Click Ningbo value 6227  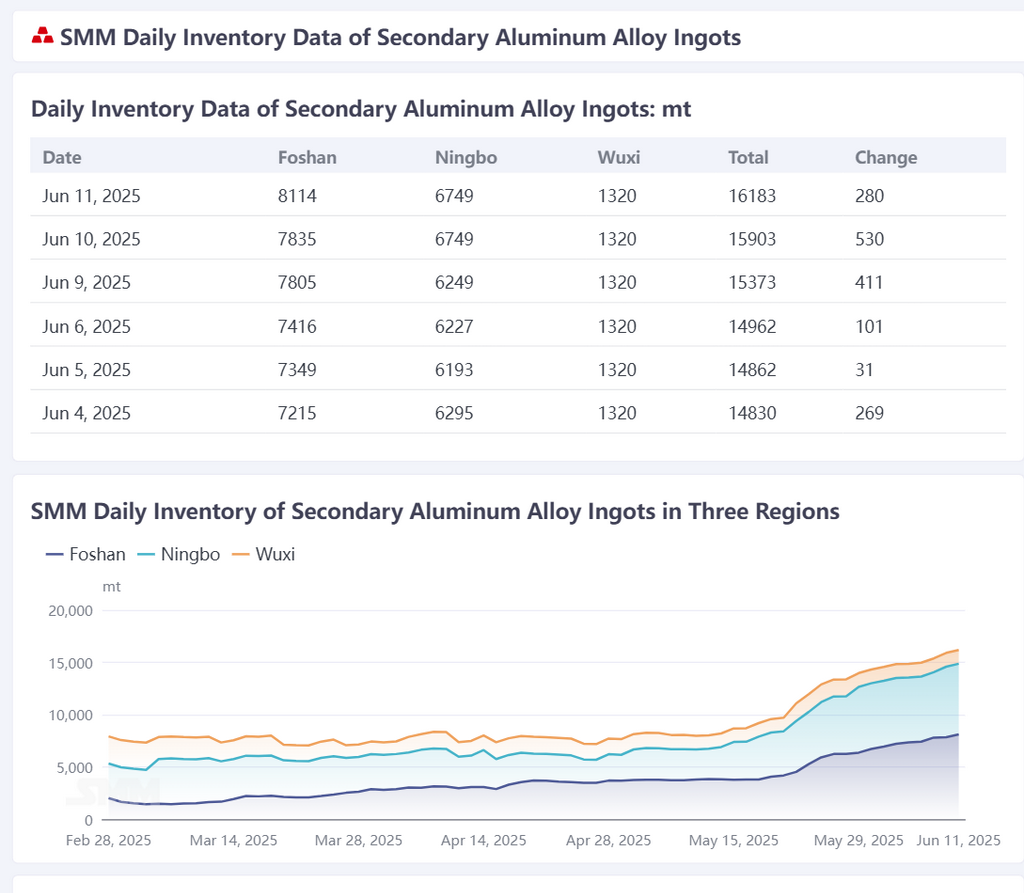point(454,327)
